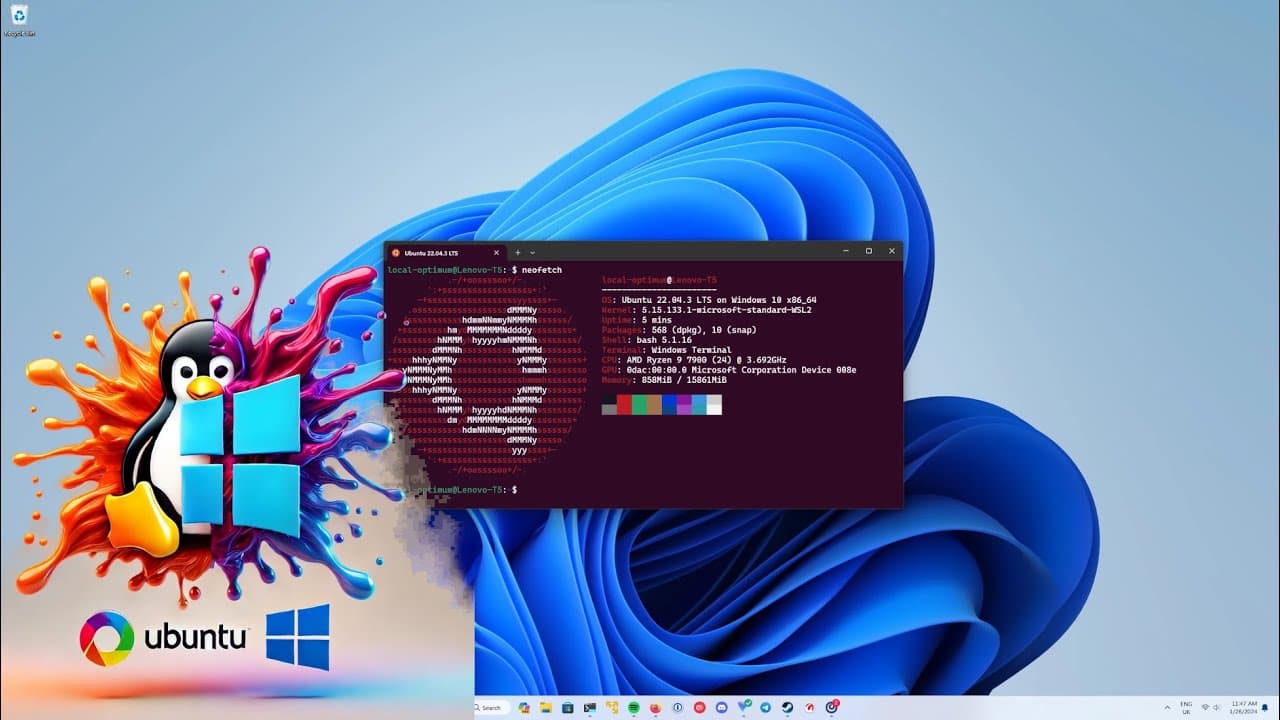1280x720 pixels.
Task: Click the 'Uptime: 5 mins' line
Action: coord(636,320)
